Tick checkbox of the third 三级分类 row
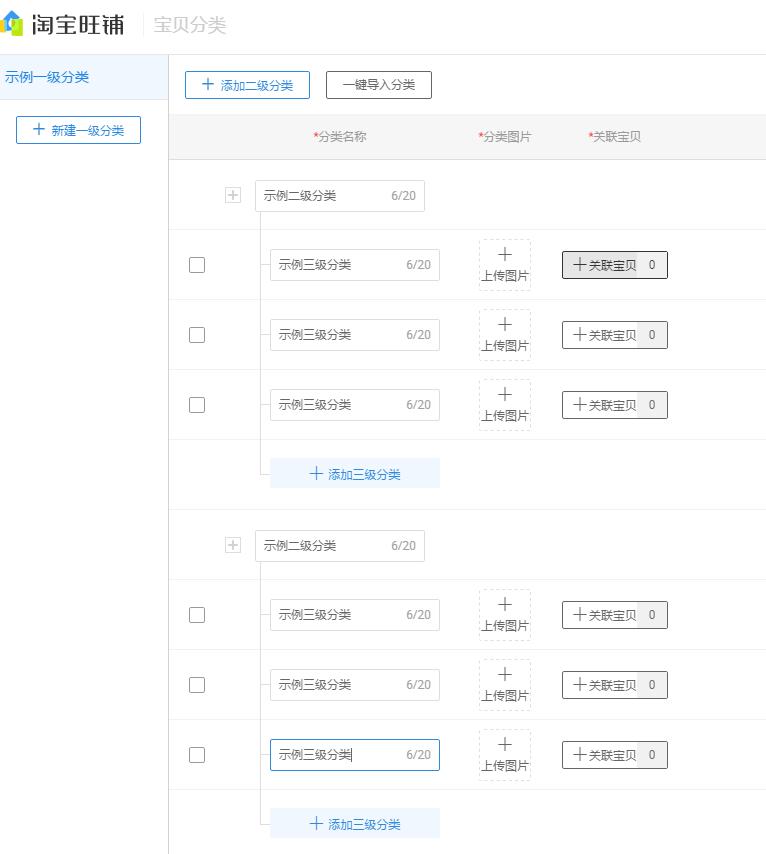The image size is (766, 854). [197, 405]
